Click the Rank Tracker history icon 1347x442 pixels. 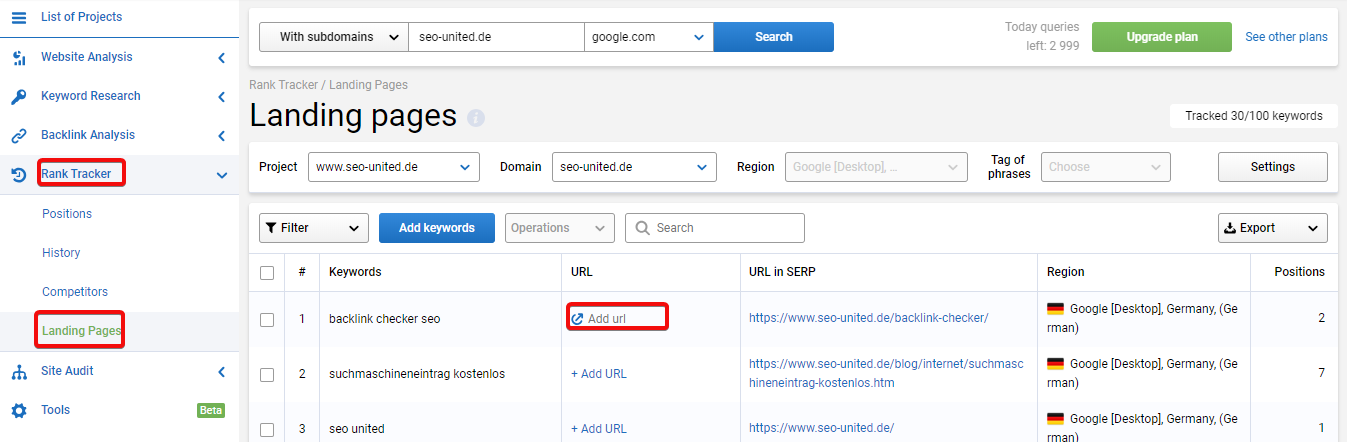pos(19,174)
